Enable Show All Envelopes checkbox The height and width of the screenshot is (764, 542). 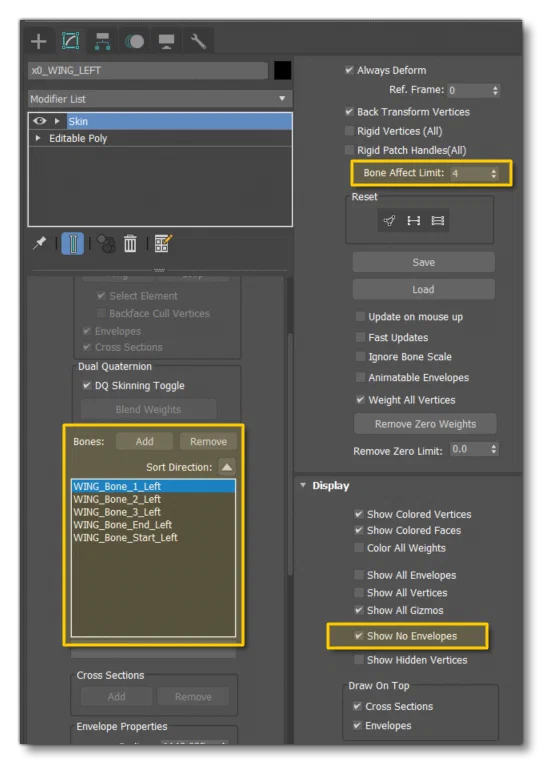pyautogui.click(x=359, y=575)
